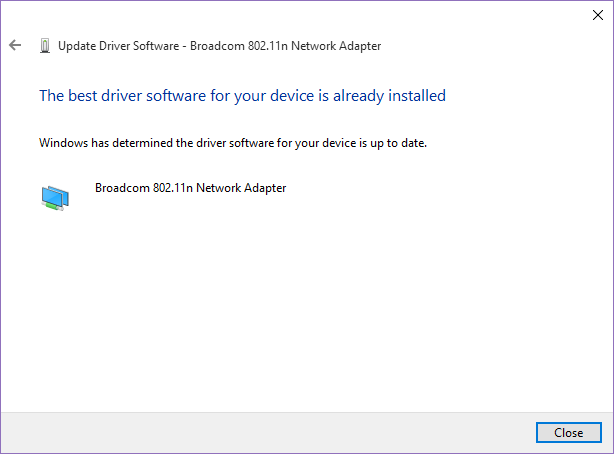Go back using the left arrow icon

pos(15,45)
